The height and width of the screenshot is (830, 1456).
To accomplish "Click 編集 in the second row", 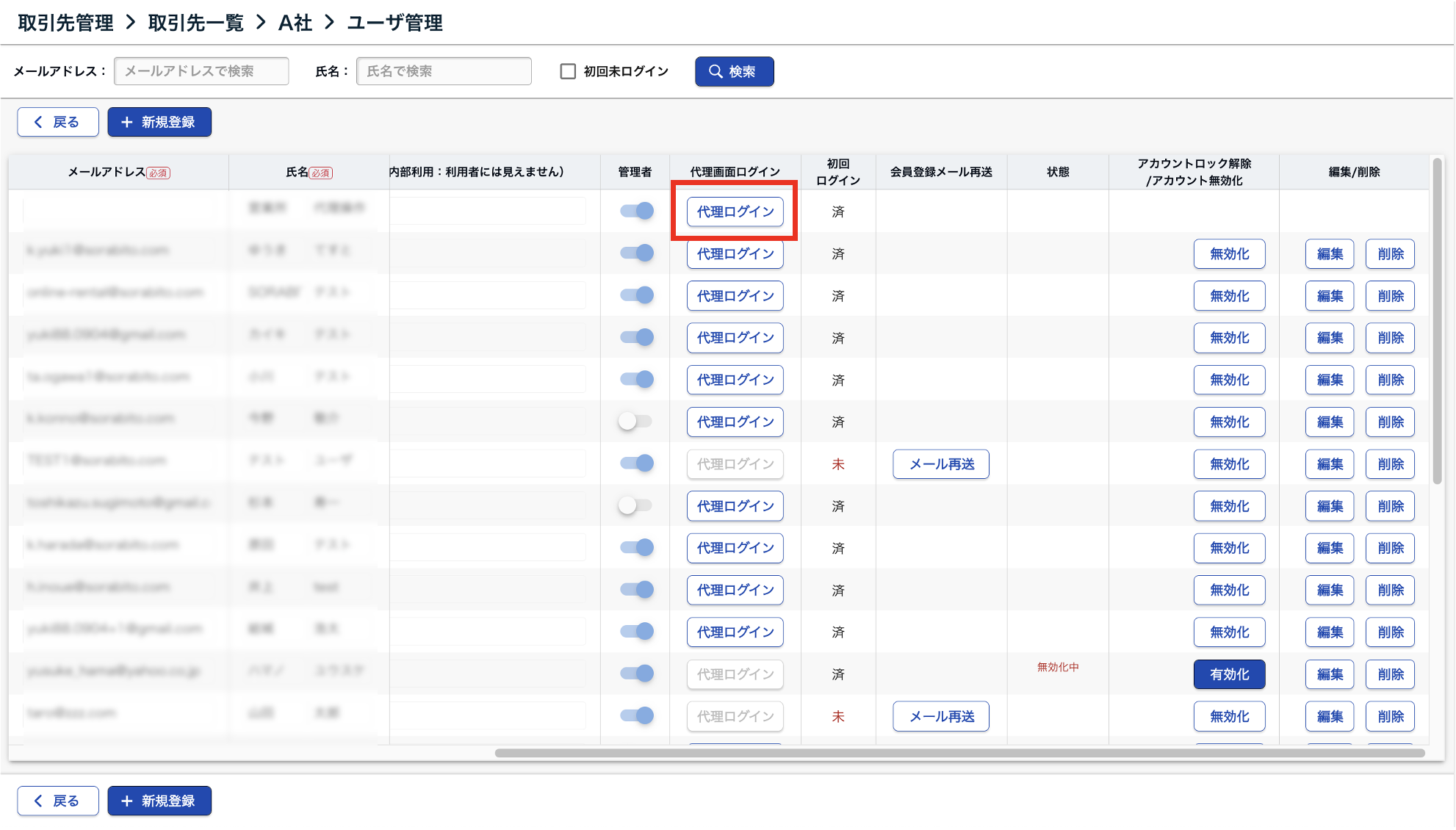I will 1329,254.
